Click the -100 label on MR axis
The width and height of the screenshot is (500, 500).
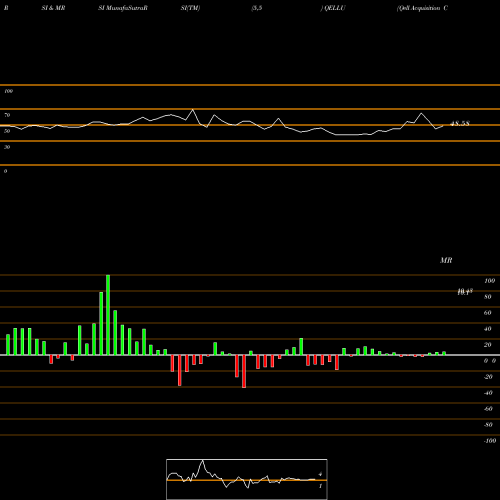coord(490,441)
